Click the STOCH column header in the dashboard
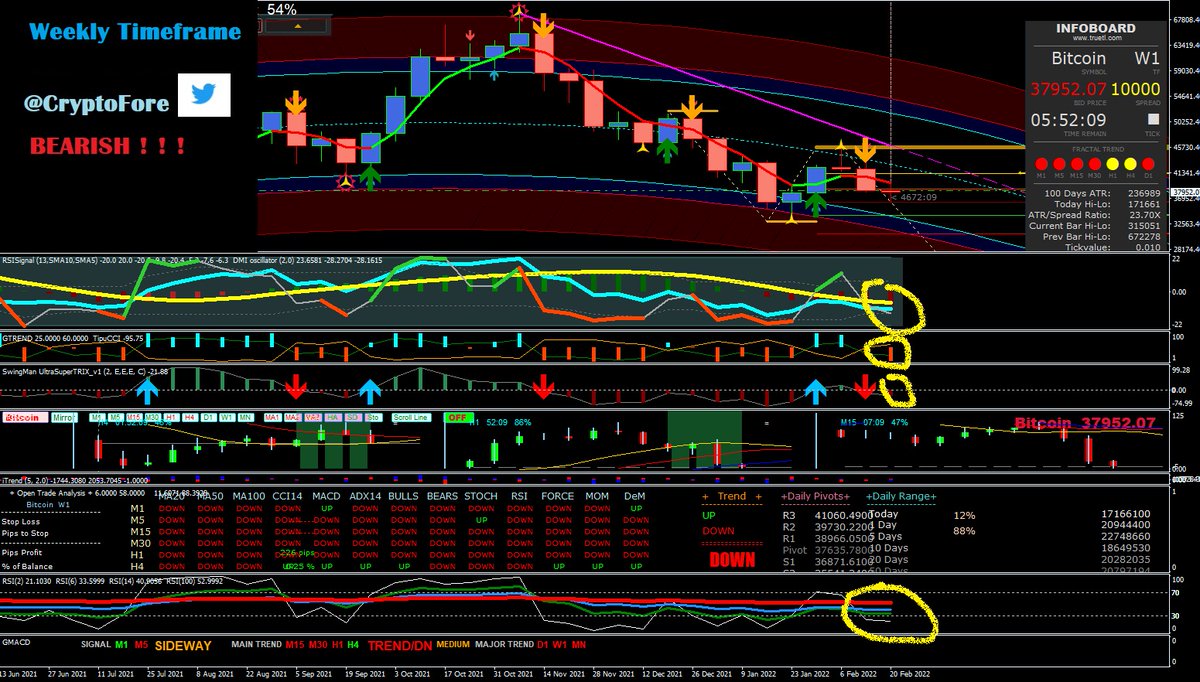This screenshot has width=1200, height=682. (x=481, y=496)
